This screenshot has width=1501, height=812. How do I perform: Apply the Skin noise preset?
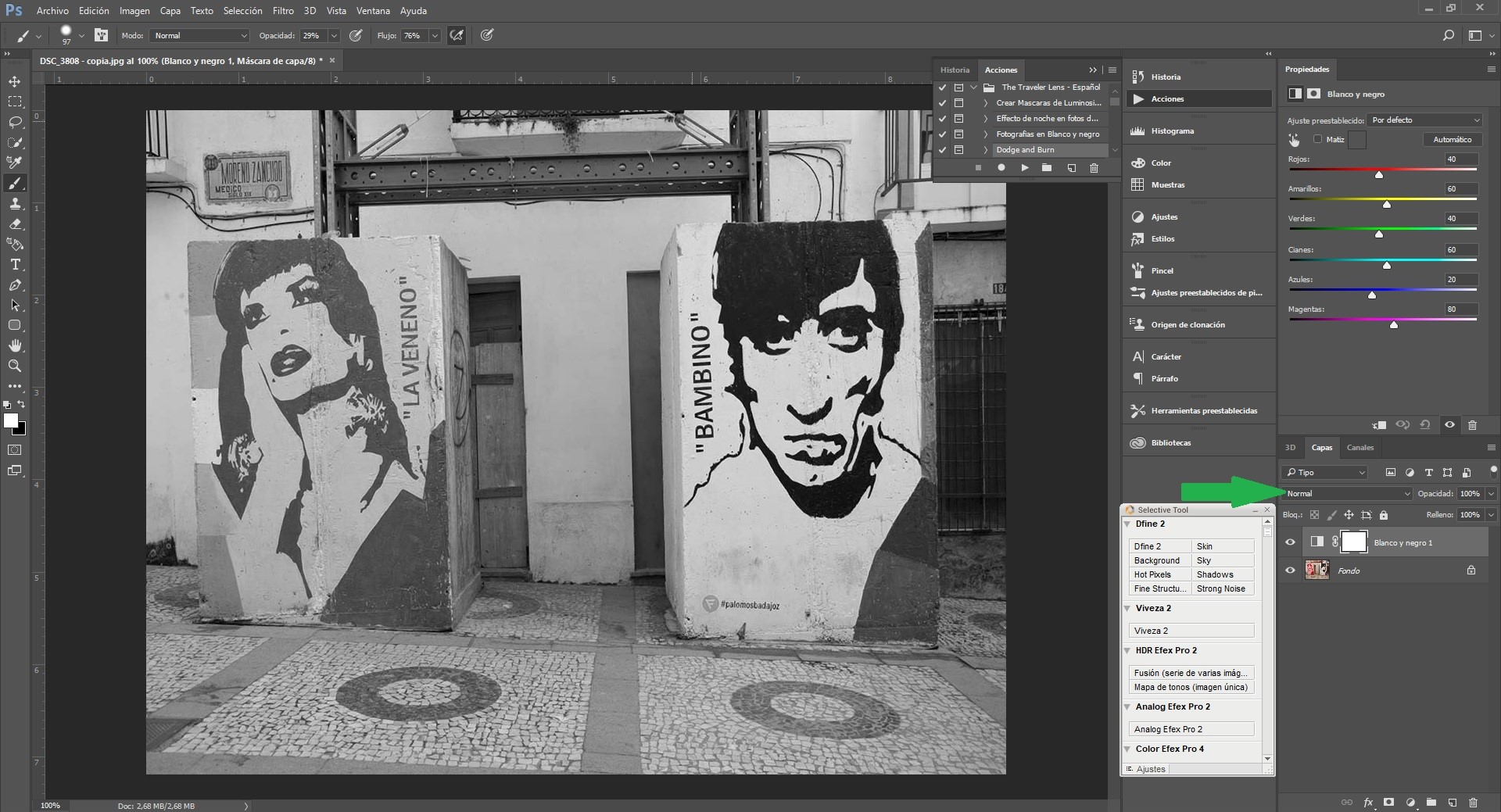1223,546
